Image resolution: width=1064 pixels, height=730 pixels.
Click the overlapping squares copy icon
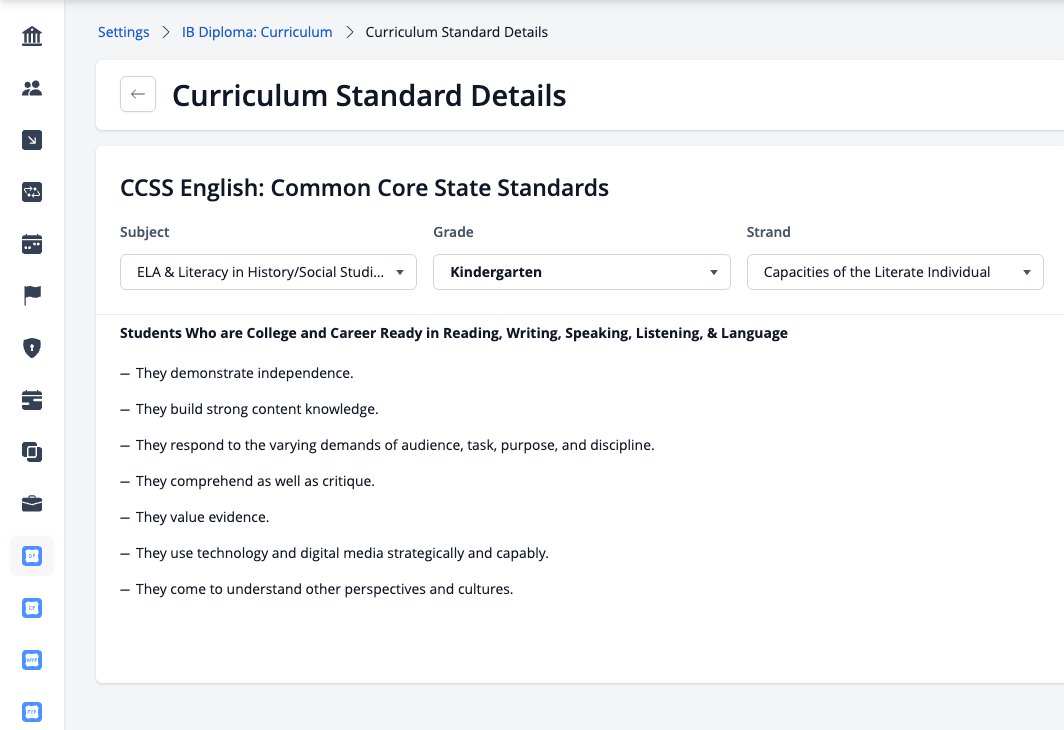point(32,452)
